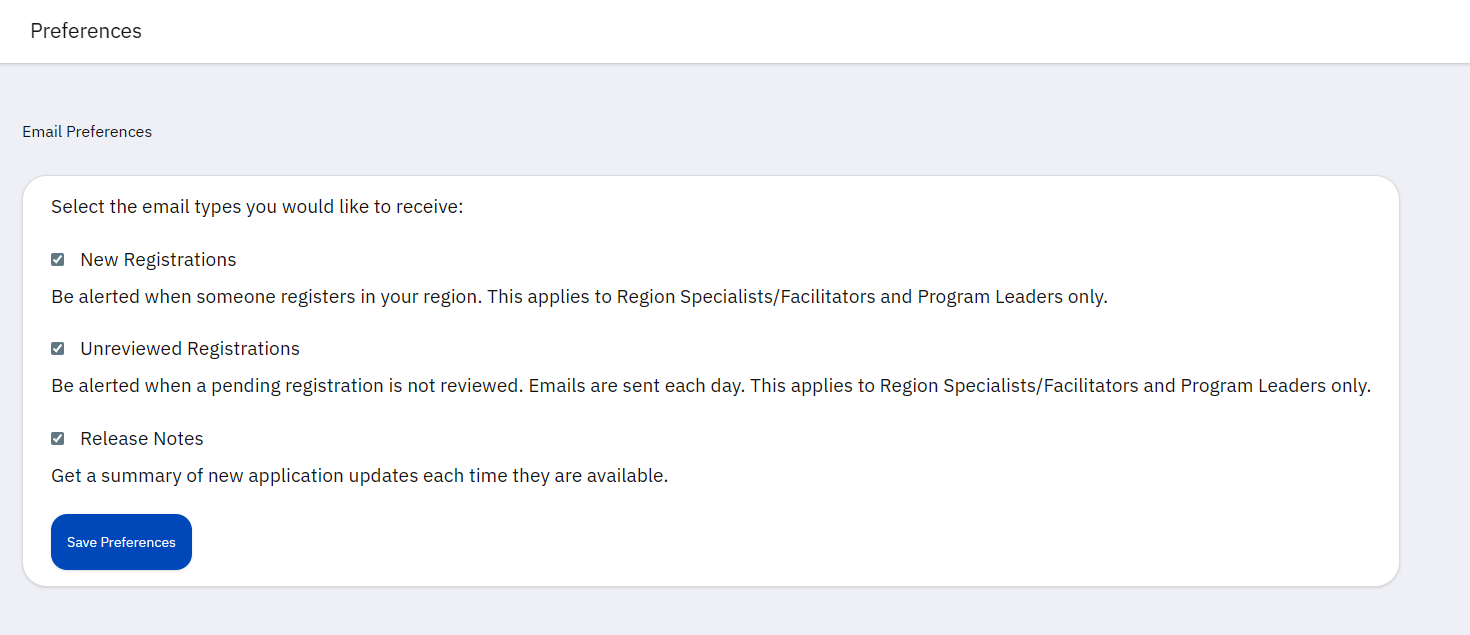
Task: Save your email preference changes
Action: pyautogui.click(x=121, y=541)
